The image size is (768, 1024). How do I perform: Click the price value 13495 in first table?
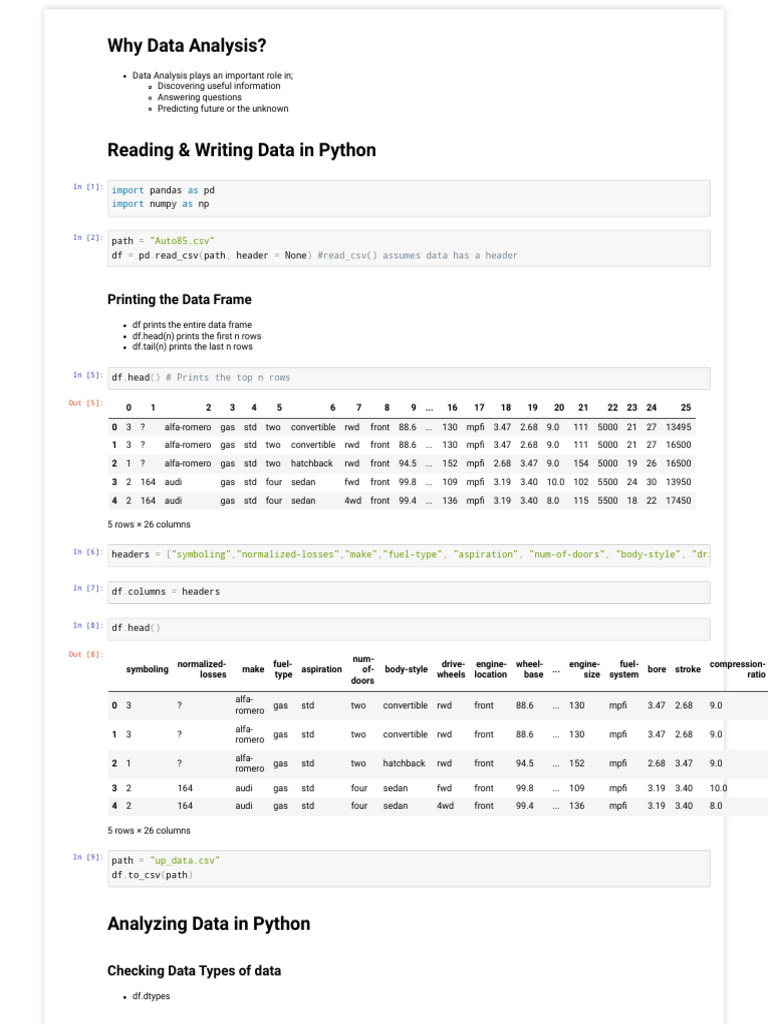[678, 427]
